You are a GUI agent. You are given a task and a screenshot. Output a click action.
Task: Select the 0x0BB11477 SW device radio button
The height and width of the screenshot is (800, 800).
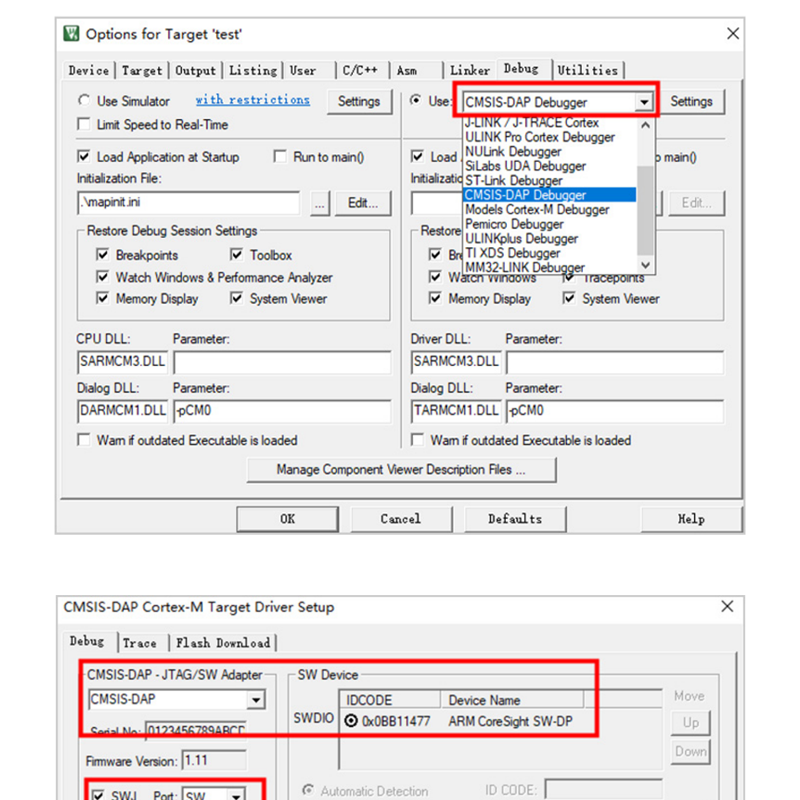[x=352, y=721]
